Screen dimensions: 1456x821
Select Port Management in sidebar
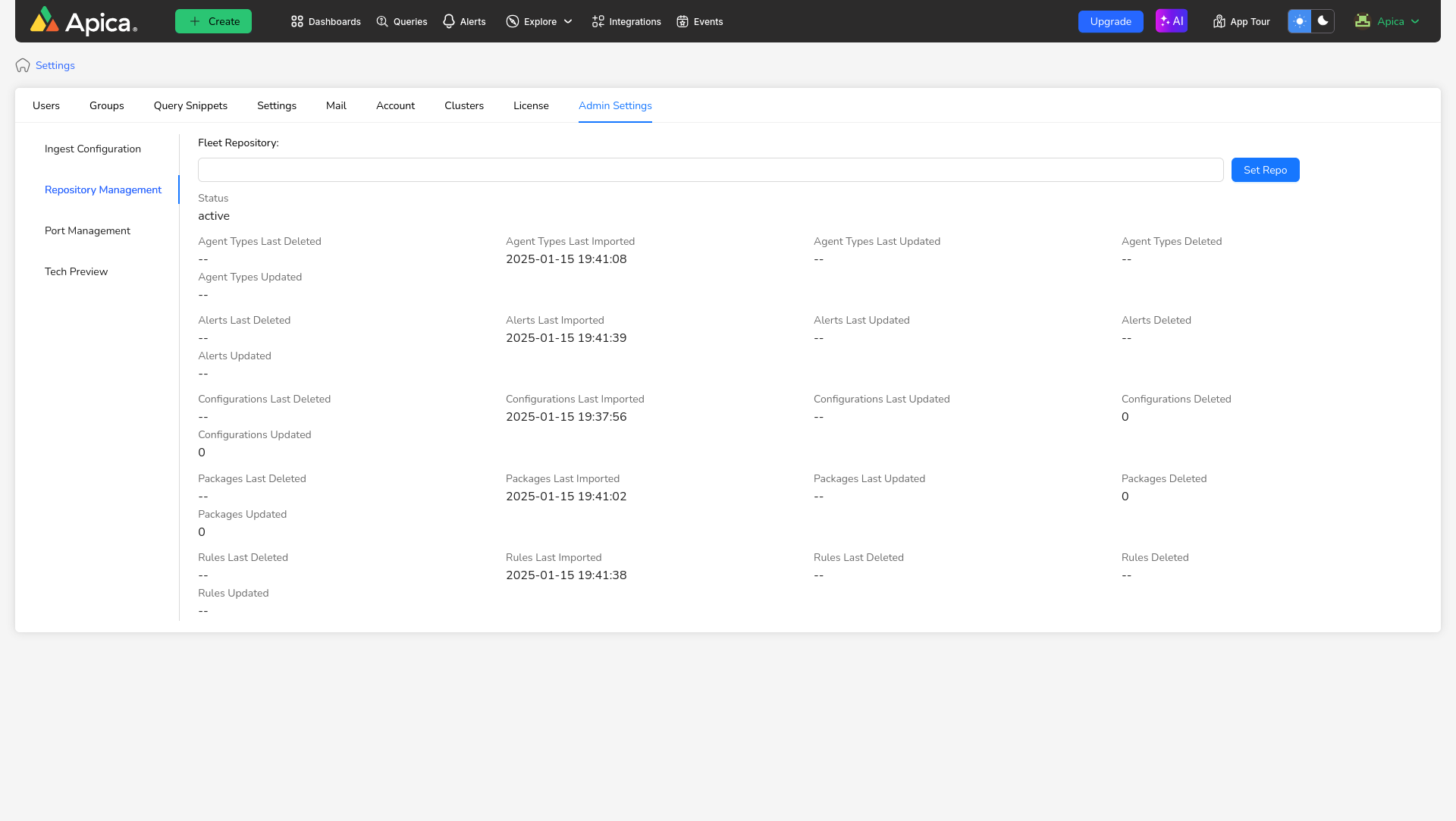pyautogui.click(x=87, y=230)
